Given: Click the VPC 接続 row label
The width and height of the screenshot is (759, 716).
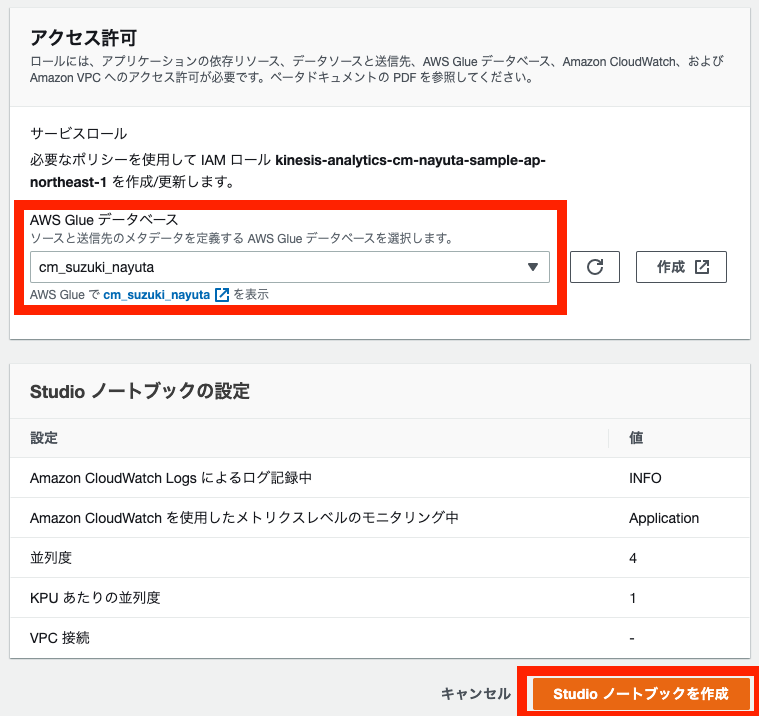Looking at the screenshot, I should (x=60, y=638).
